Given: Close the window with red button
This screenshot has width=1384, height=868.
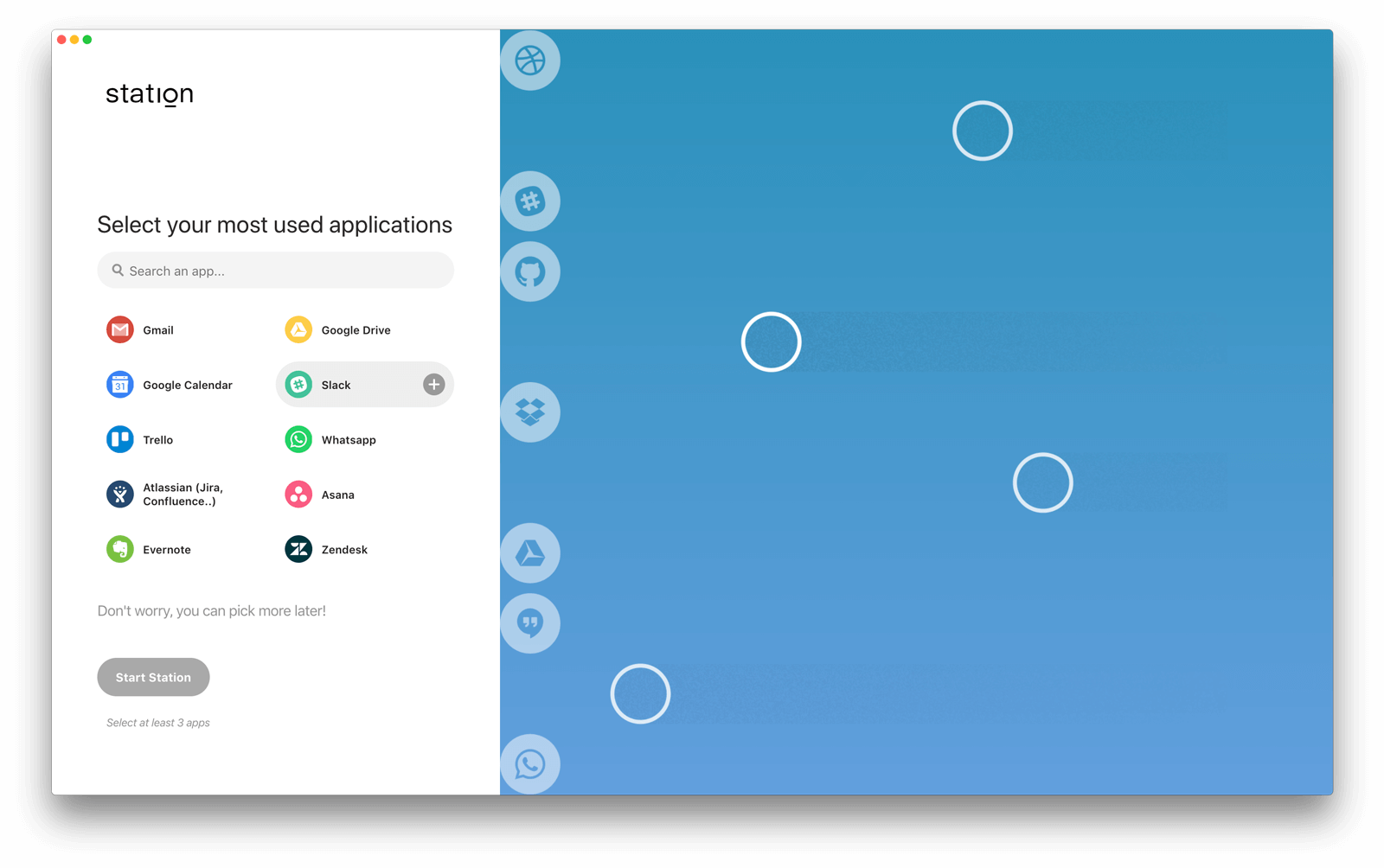Looking at the screenshot, I should point(61,40).
